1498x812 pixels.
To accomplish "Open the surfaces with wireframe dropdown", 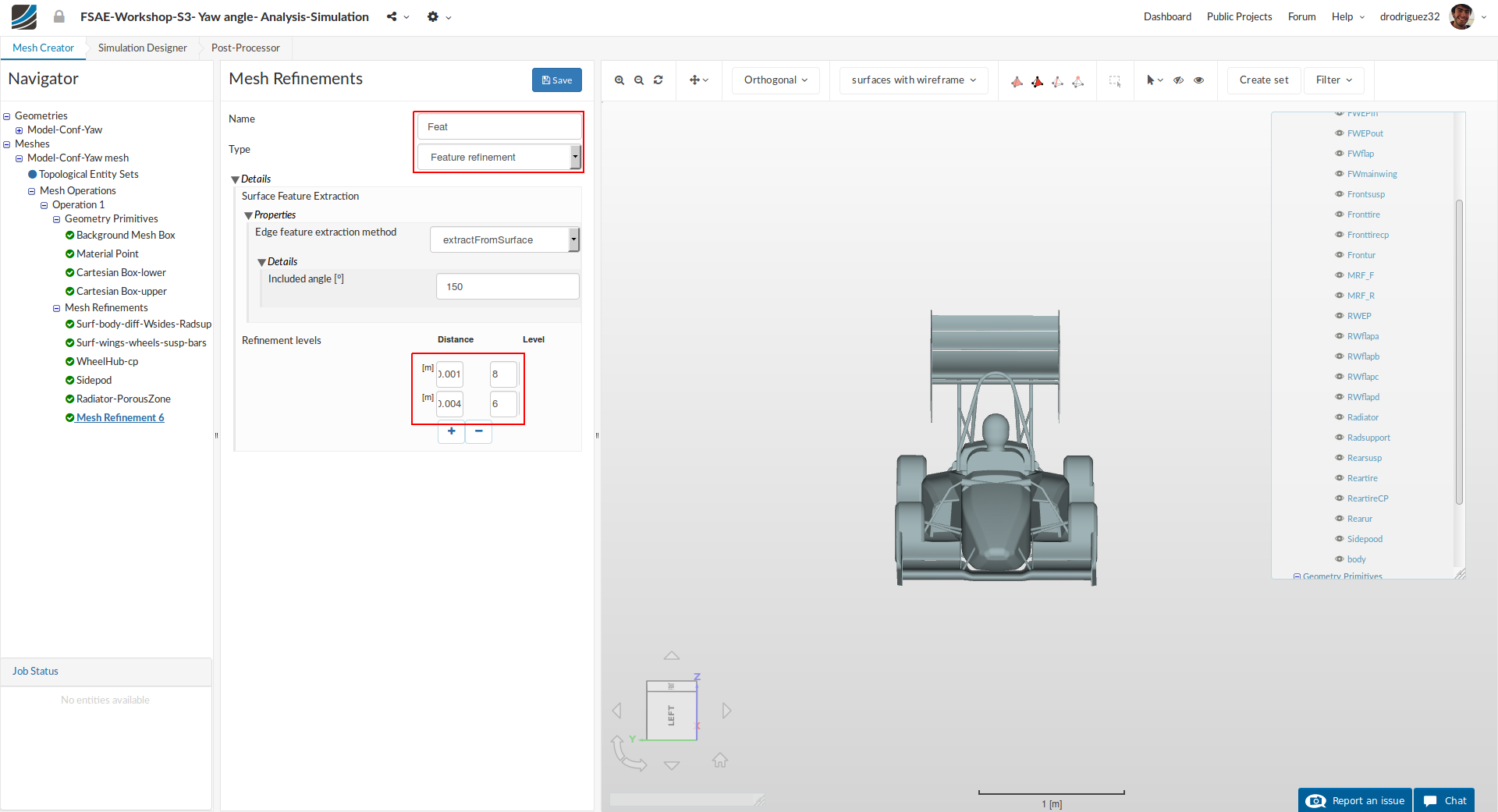I will 914,80.
